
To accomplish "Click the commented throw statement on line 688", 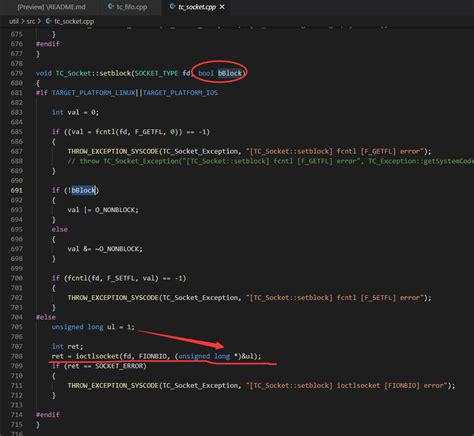I will click(x=271, y=161).
